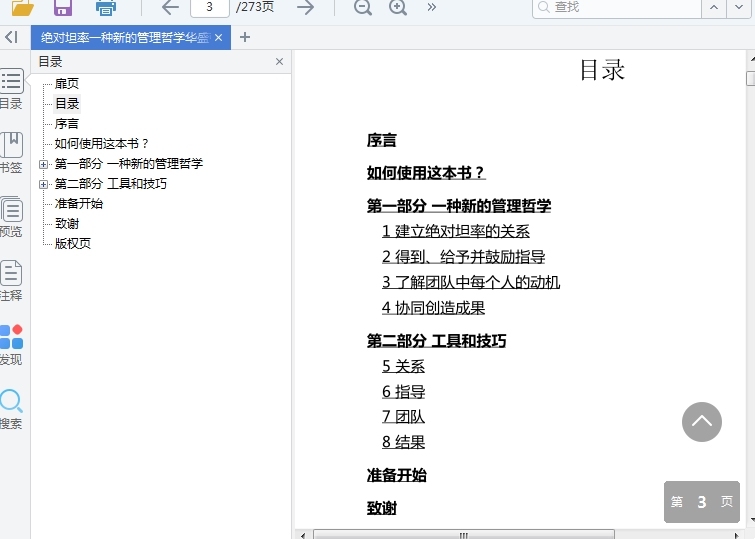Open link 3 了解团队中每个人的动机

[471, 282]
